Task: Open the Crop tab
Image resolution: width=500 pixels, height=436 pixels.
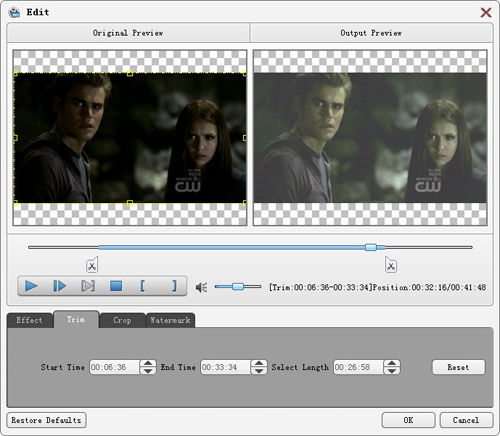Action: 122,320
